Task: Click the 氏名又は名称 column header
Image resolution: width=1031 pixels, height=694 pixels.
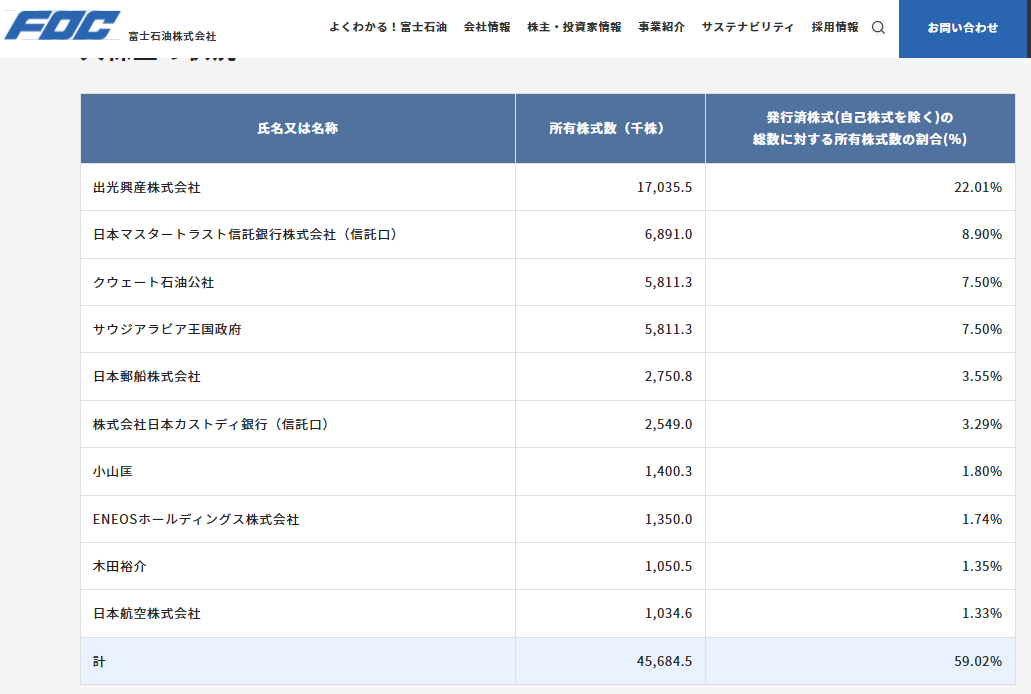Action: pos(298,128)
